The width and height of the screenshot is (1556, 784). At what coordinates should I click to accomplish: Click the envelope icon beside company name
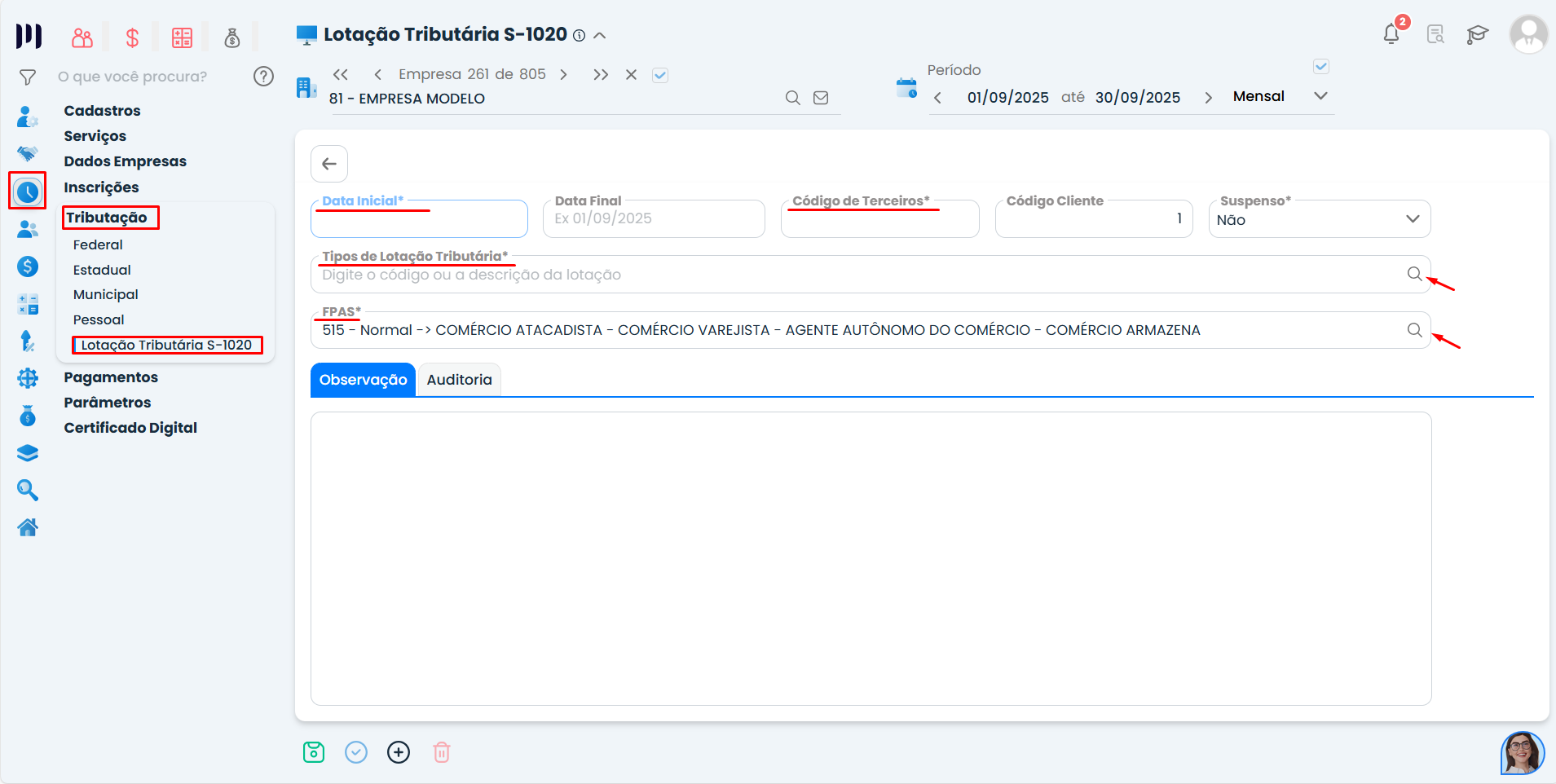coord(821,98)
